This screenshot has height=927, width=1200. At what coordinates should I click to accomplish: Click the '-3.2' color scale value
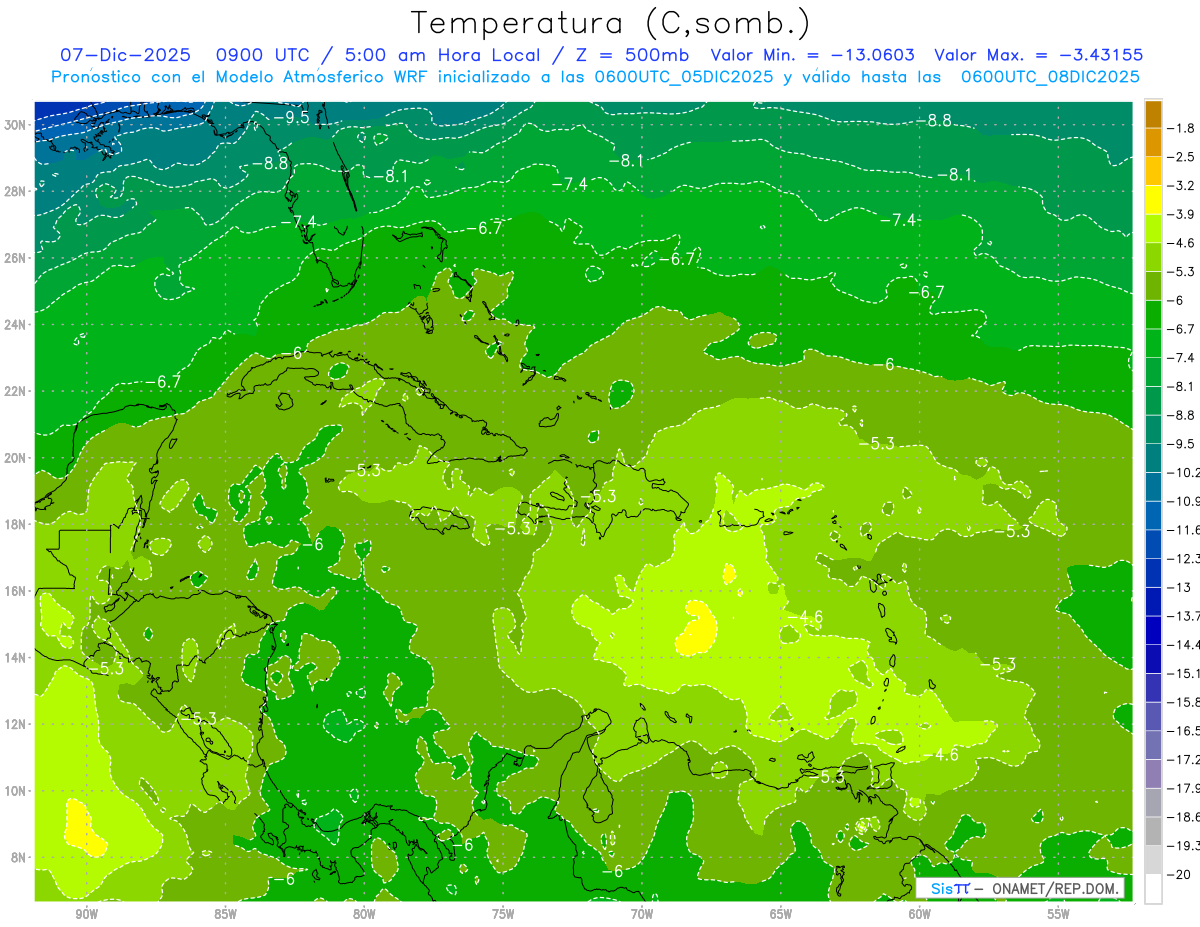1183,186
